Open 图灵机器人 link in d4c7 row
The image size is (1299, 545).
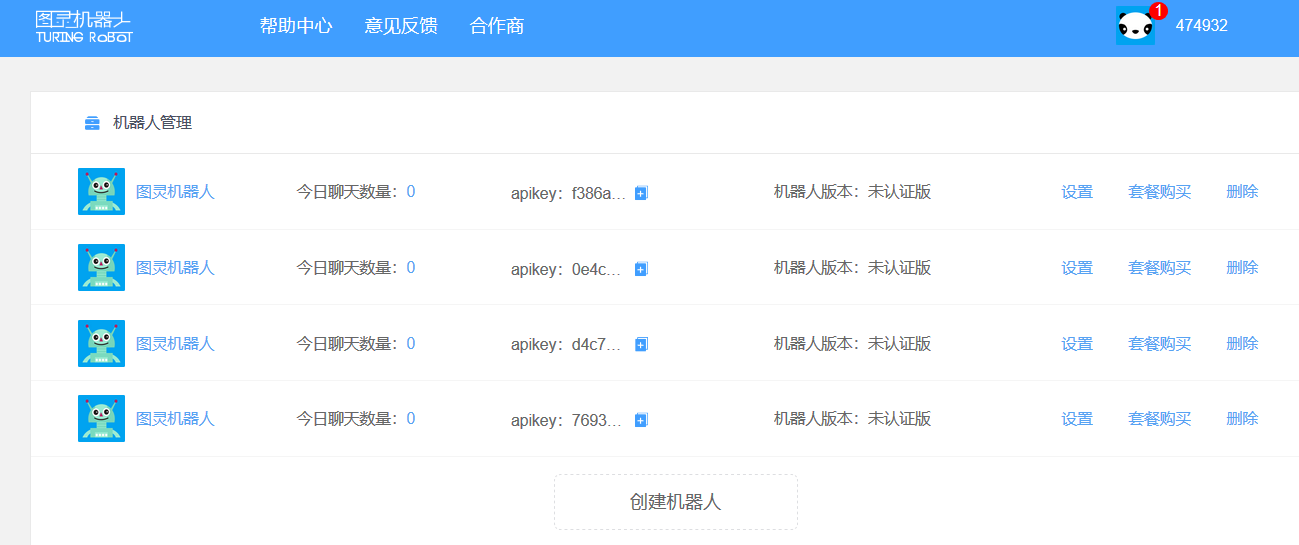175,344
